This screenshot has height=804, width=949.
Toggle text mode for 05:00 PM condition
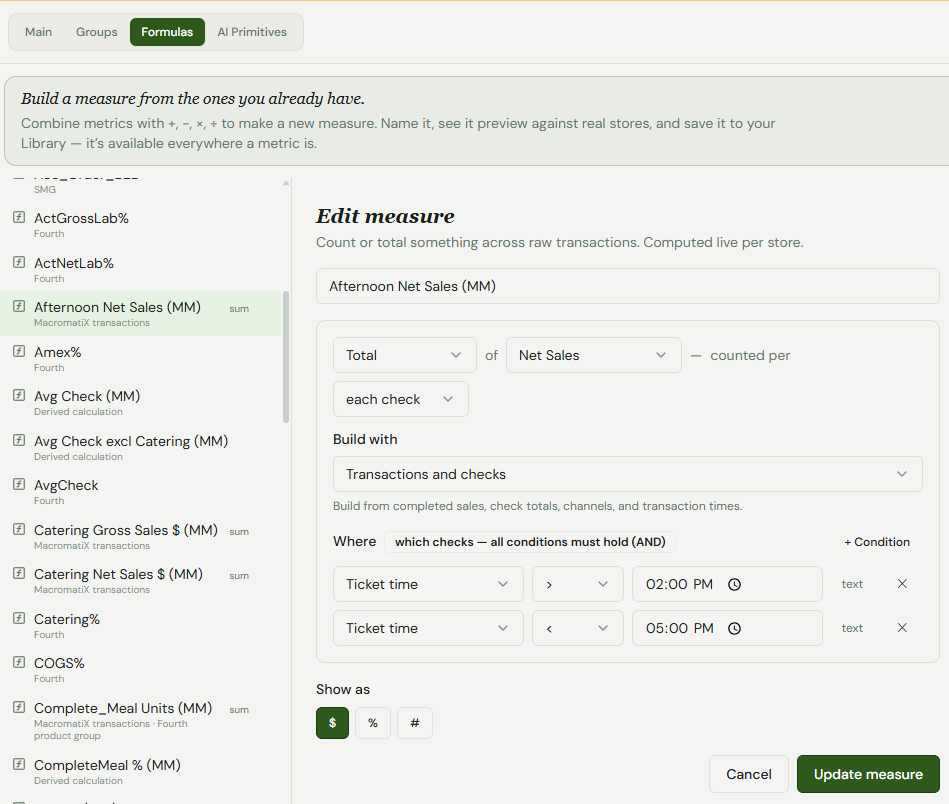click(x=852, y=628)
